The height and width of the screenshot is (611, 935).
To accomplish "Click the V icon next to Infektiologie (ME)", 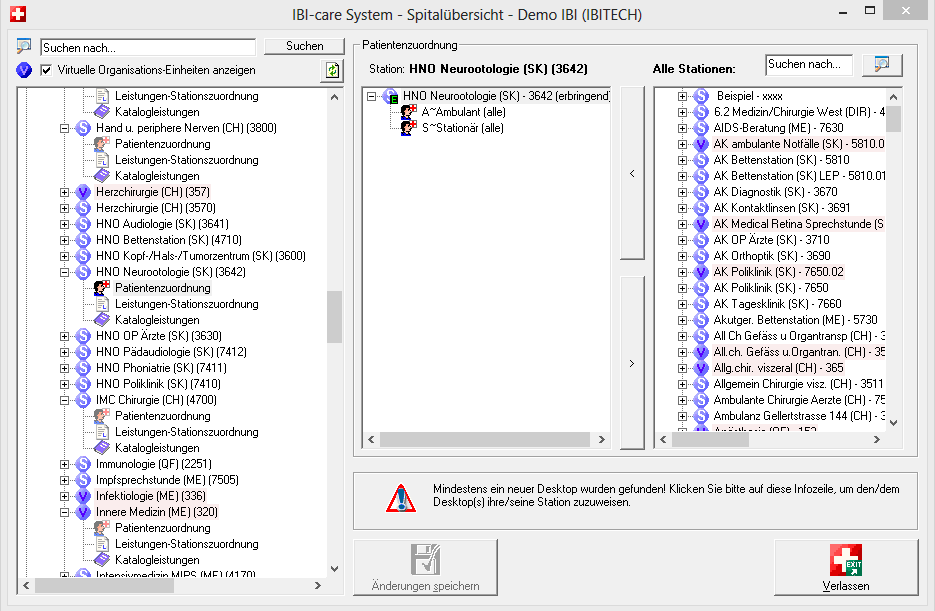I will (x=84, y=496).
